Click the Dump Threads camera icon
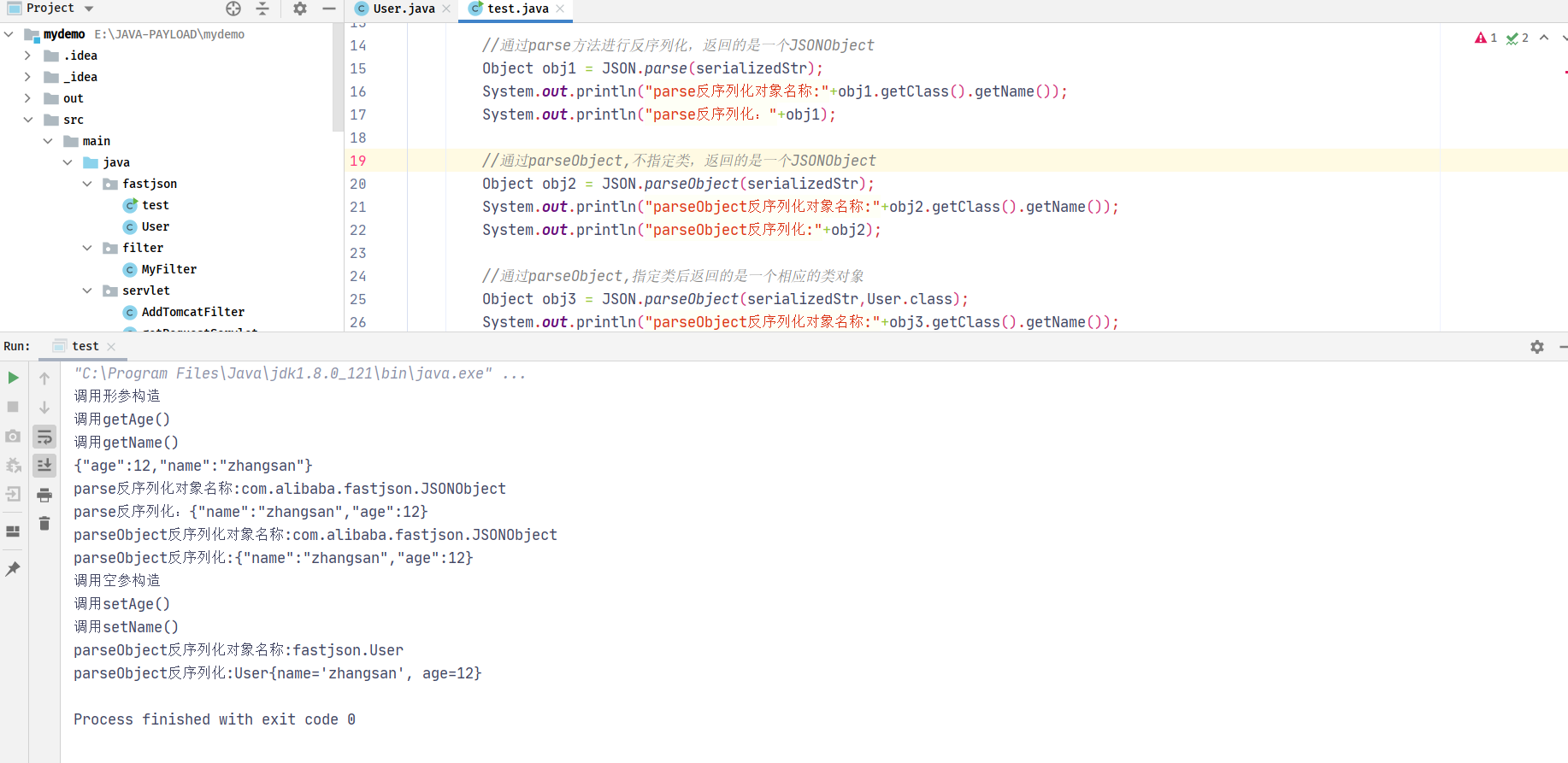Screen dimensions: 1568x763 pos(13,436)
